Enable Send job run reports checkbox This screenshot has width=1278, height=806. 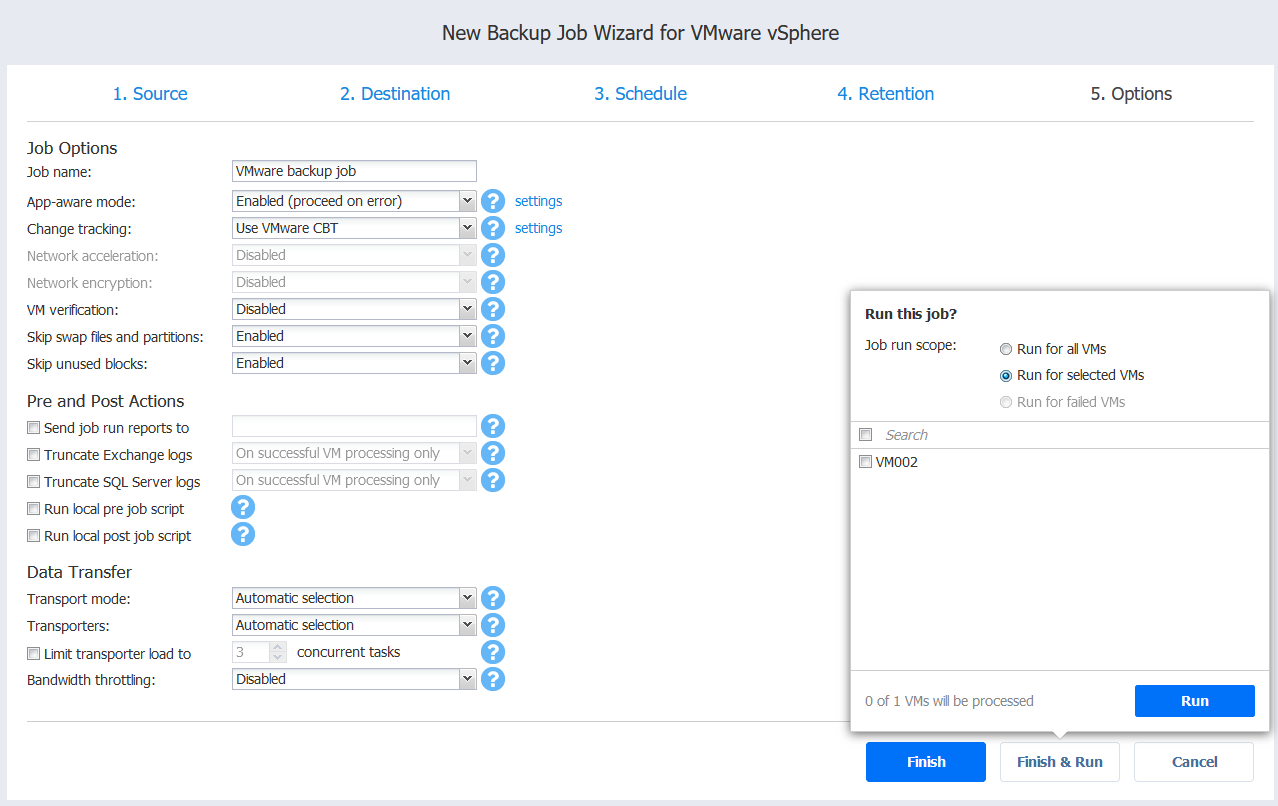coord(34,428)
